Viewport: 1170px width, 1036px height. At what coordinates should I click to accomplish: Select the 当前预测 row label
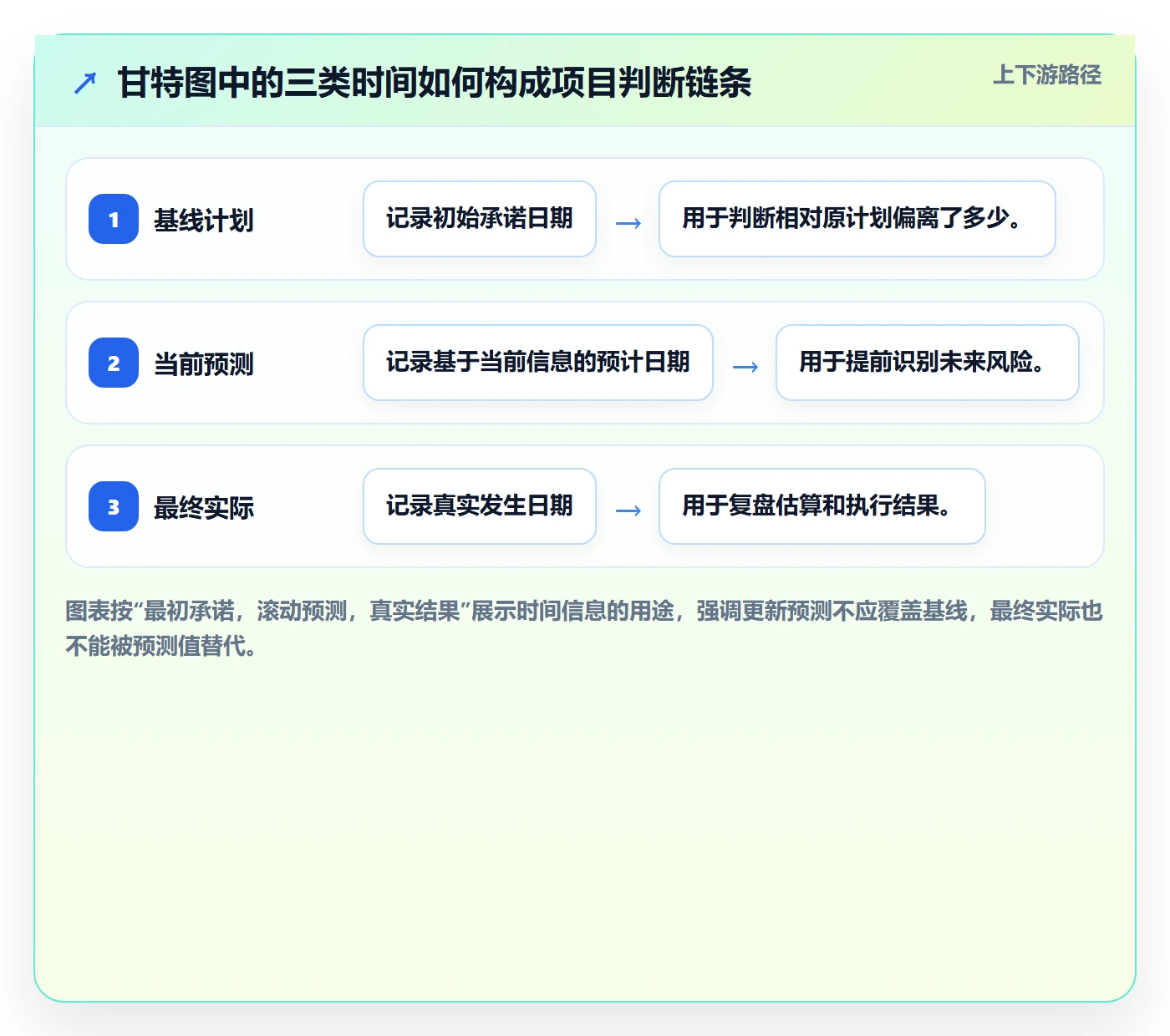pos(204,364)
